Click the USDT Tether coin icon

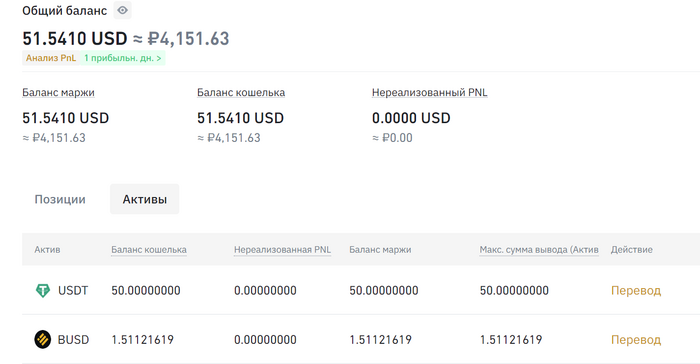[43, 291]
